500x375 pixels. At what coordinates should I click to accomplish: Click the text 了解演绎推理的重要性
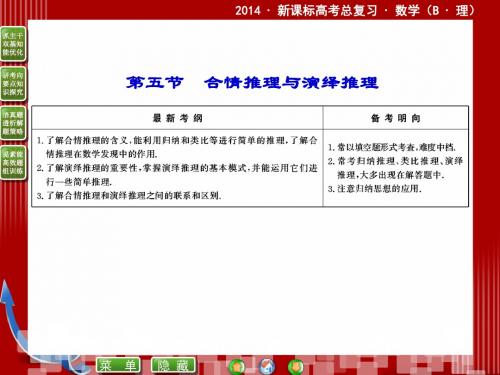[x=92, y=168]
